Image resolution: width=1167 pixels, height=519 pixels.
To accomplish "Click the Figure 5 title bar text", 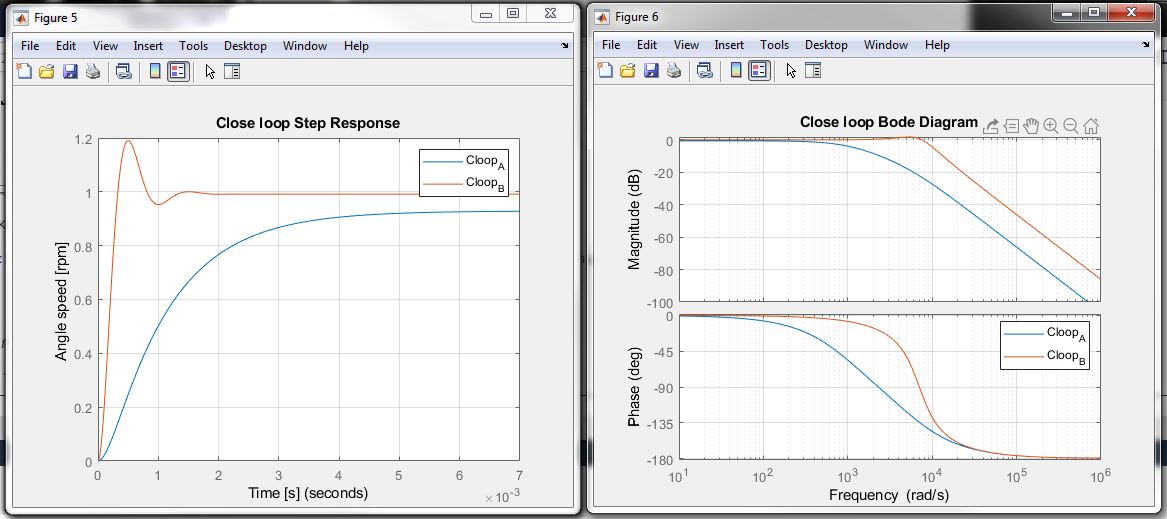I will (55, 16).
